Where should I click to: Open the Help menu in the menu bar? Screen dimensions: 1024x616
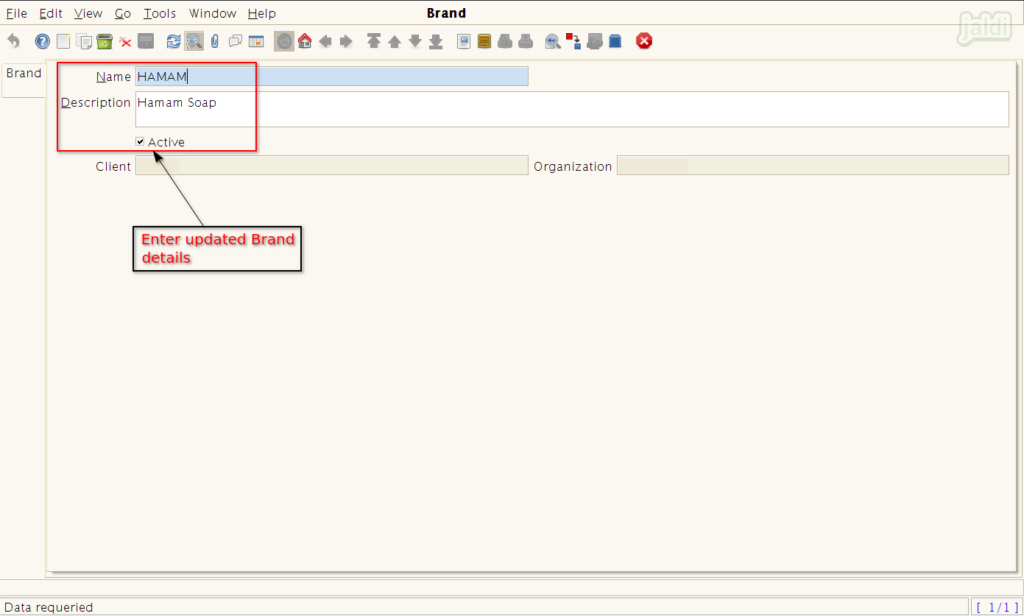[x=262, y=13]
